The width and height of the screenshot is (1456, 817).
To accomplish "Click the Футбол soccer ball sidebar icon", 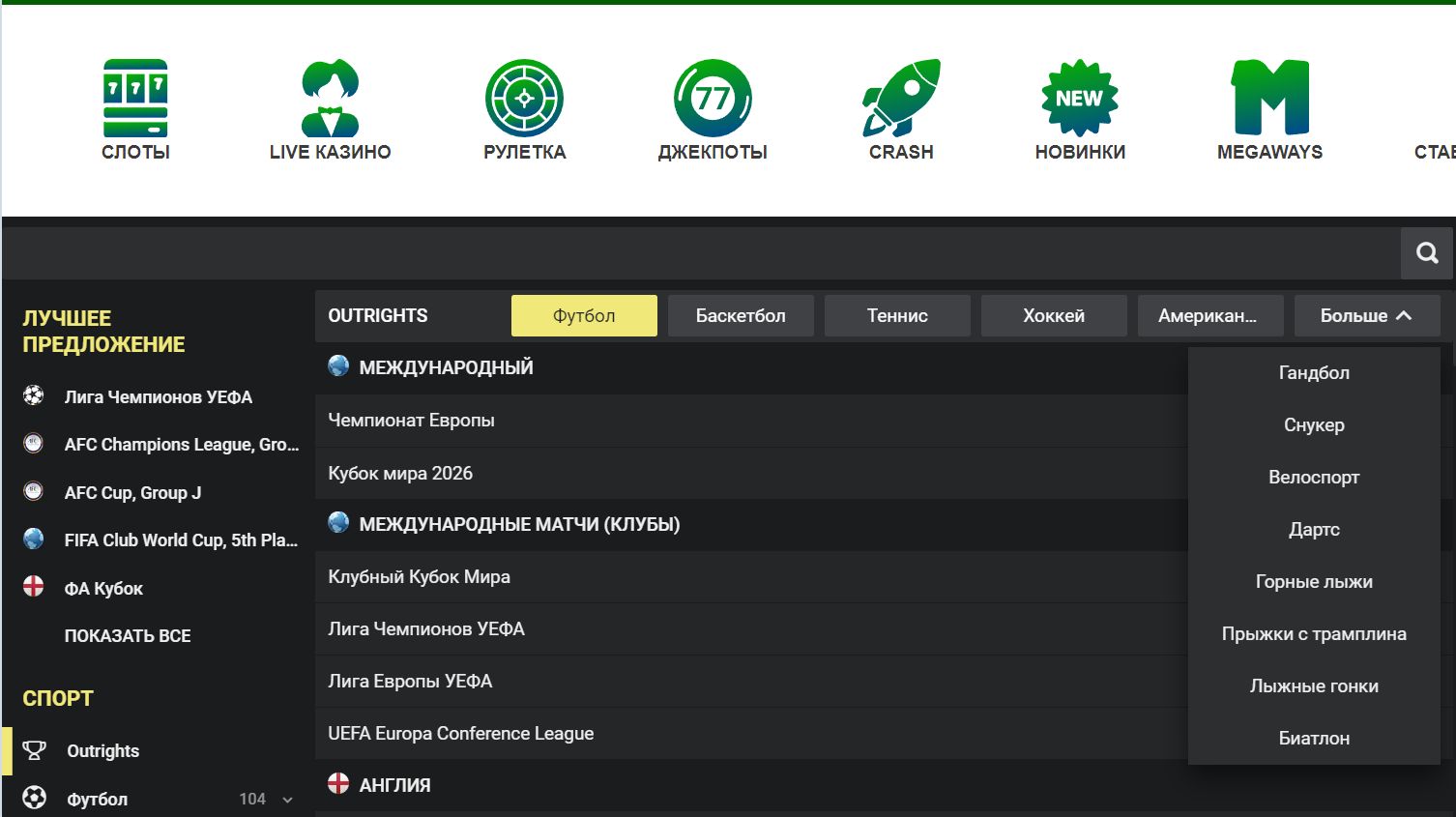I will pos(34,798).
